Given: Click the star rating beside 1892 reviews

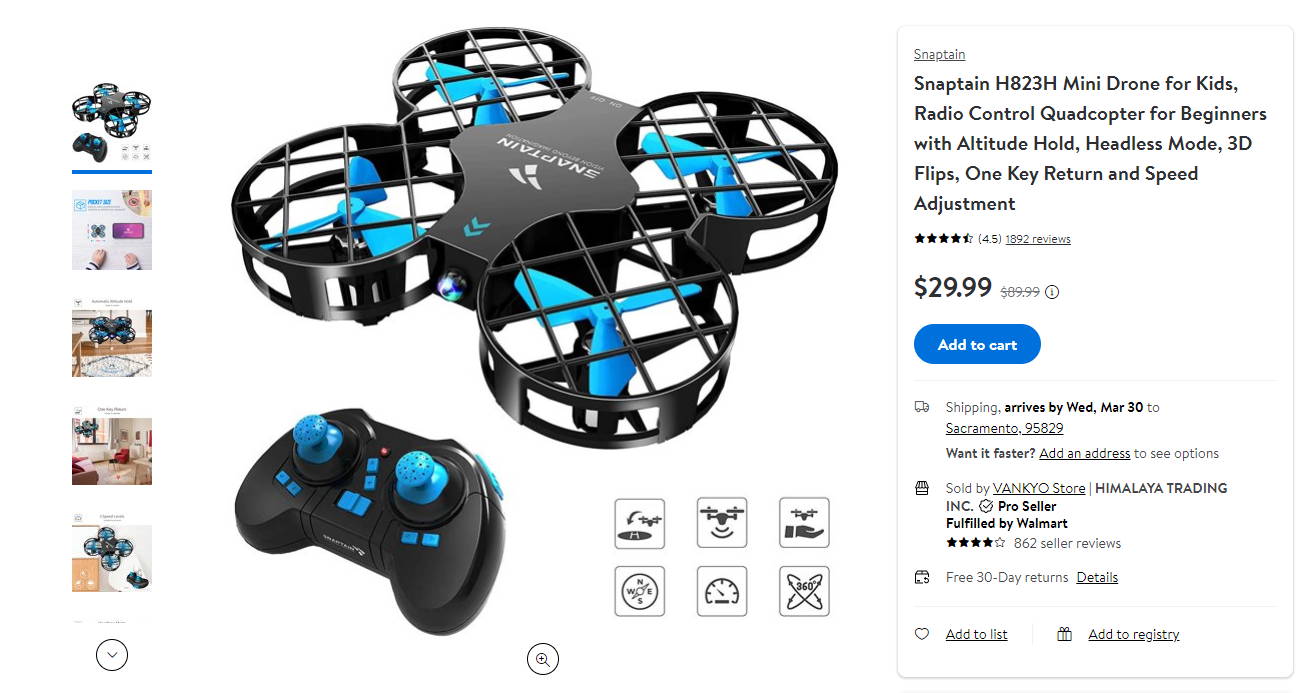Looking at the screenshot, I should (943, 239).
